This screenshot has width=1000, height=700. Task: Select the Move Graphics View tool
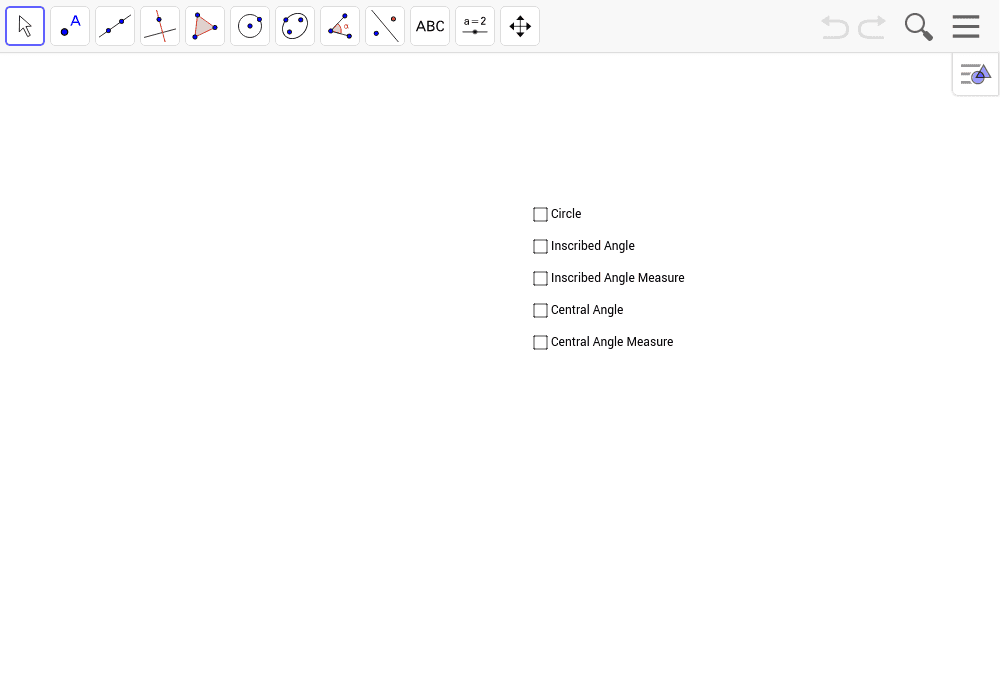(x=520, y=26)
